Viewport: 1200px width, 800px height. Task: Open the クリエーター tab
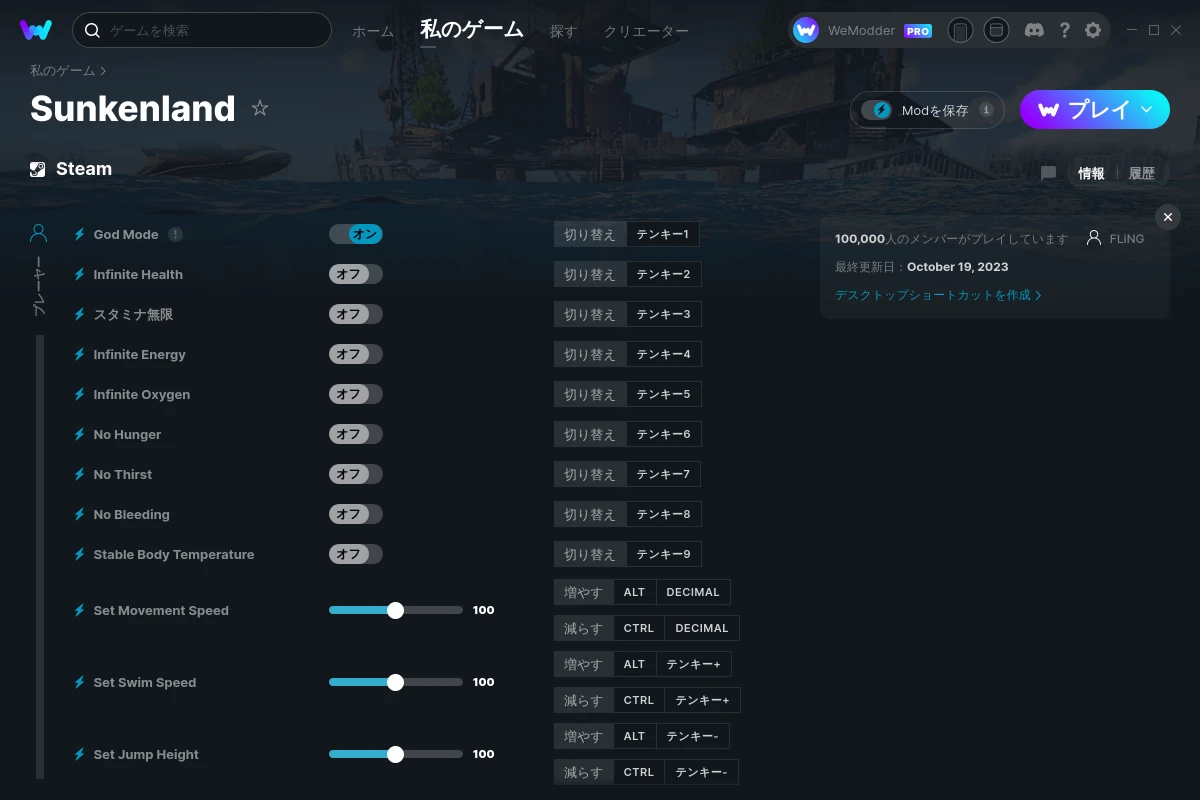click(646, 31)
